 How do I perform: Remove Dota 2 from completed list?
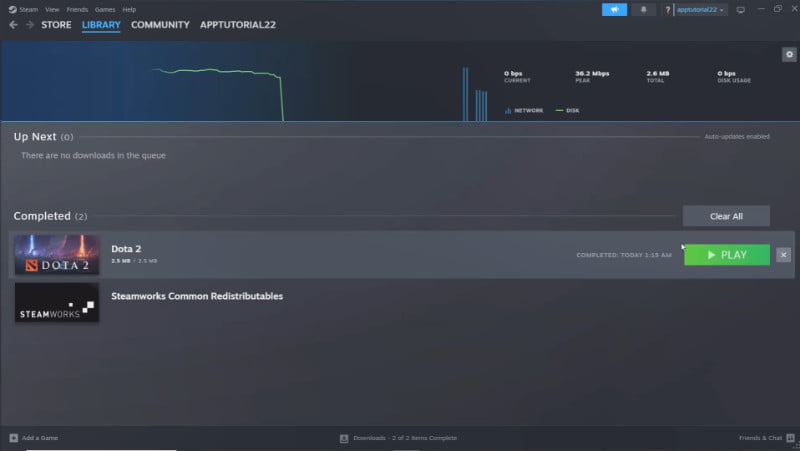tap(783, 255)
